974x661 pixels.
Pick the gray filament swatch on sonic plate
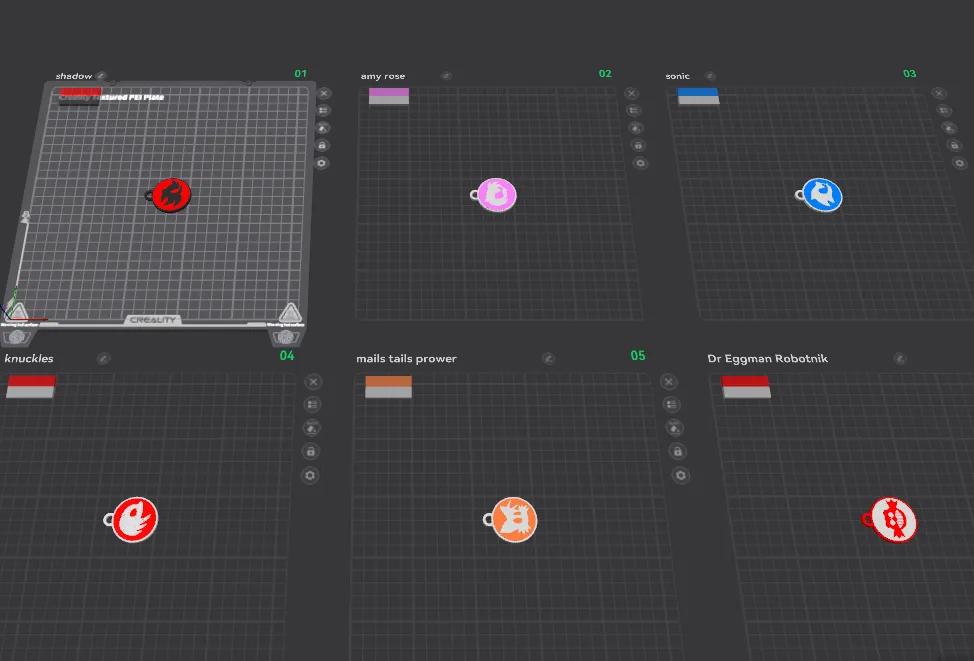click(x=698, y=100)
